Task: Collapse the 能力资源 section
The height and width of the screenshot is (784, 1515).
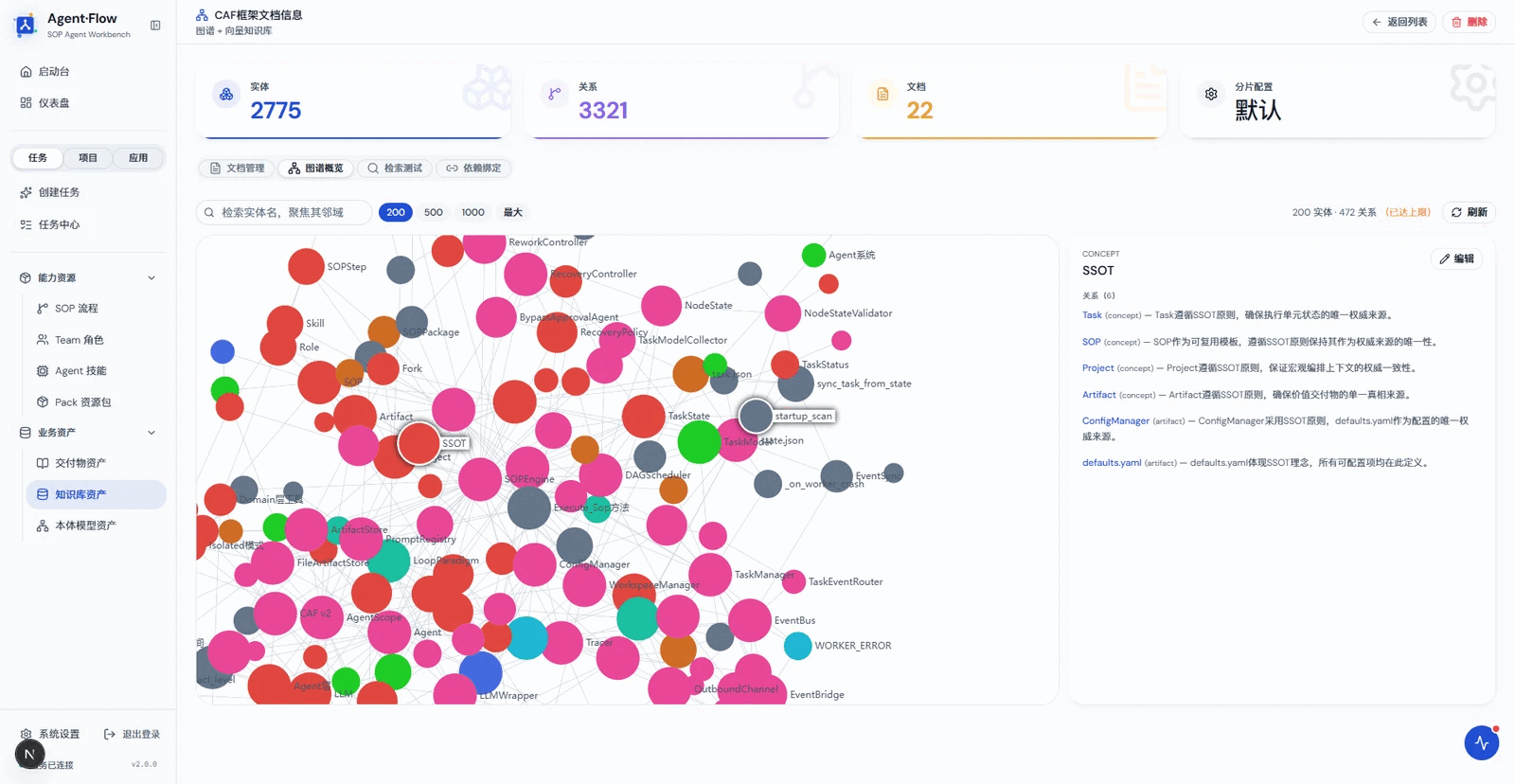Action: coord(151,278)
